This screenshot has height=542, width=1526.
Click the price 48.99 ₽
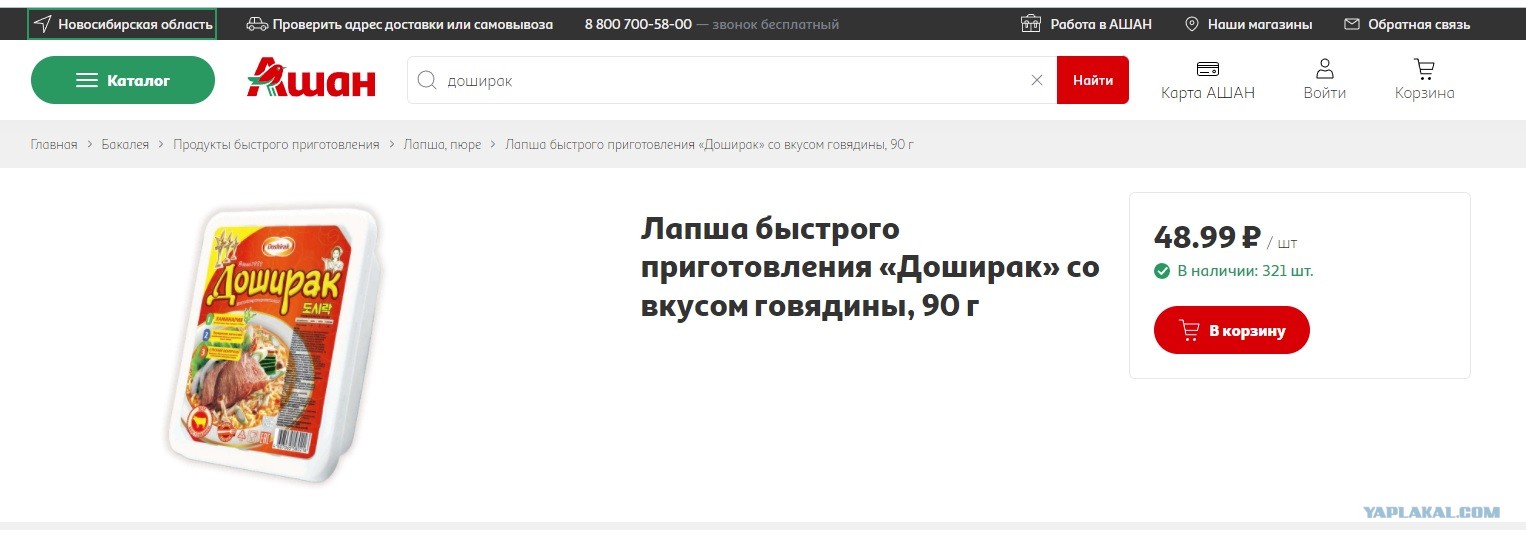click(1207, 237)
